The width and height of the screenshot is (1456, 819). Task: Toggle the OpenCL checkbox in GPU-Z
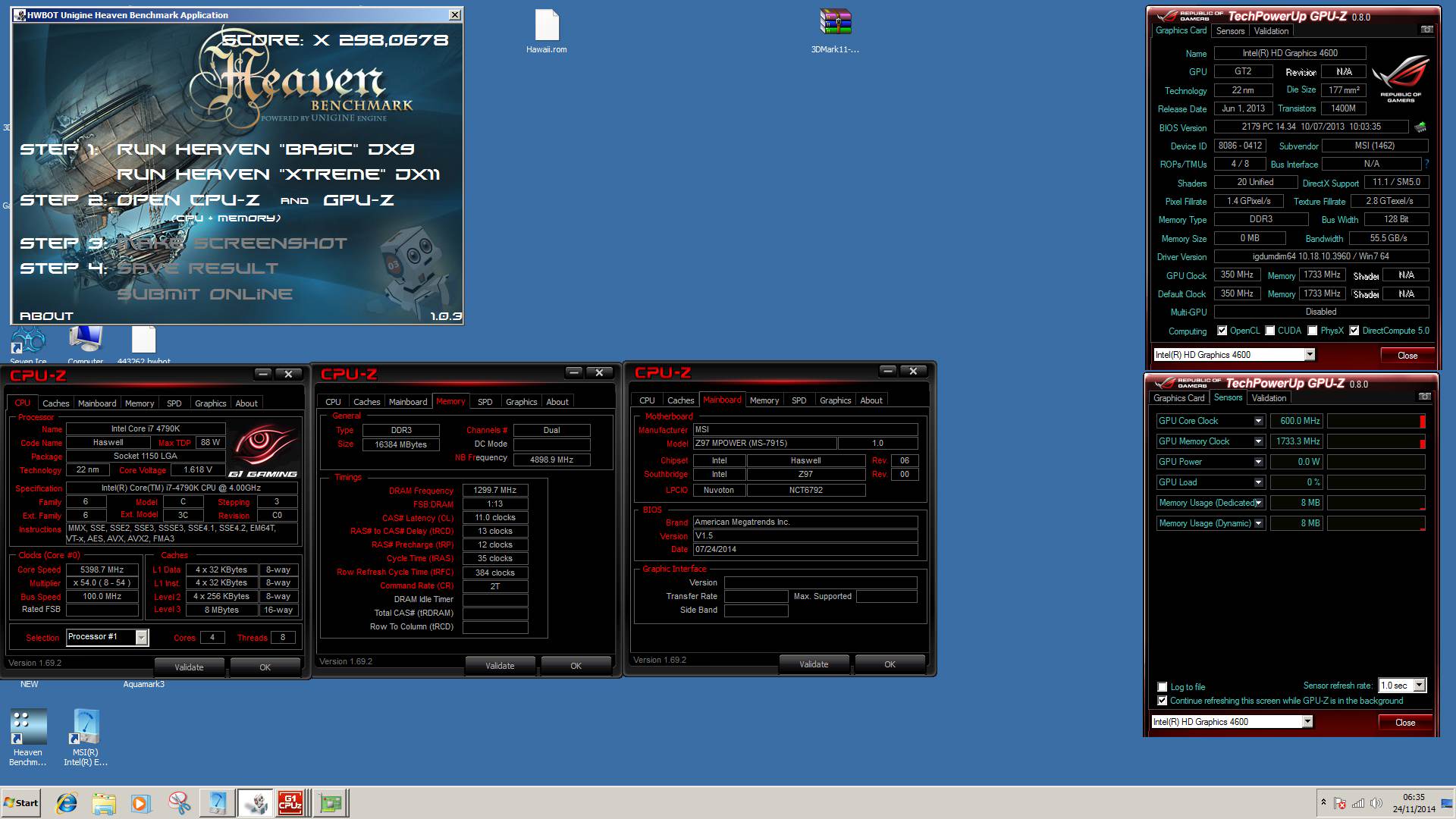pos(1222,331)
